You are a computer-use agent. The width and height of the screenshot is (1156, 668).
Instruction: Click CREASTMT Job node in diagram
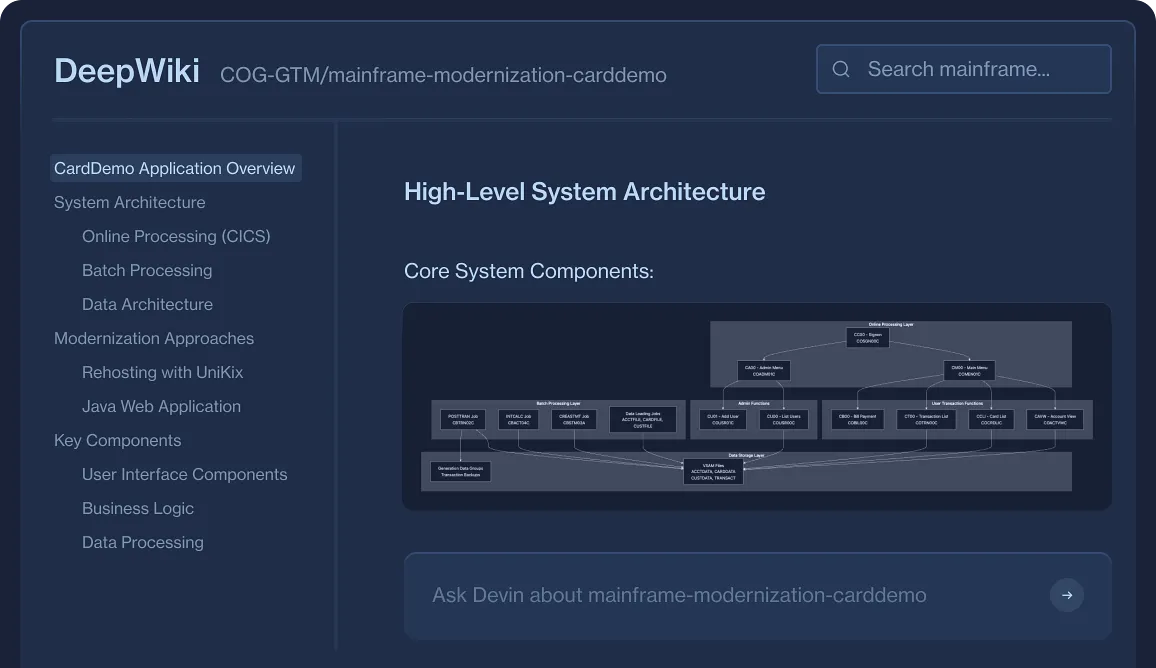574,420
